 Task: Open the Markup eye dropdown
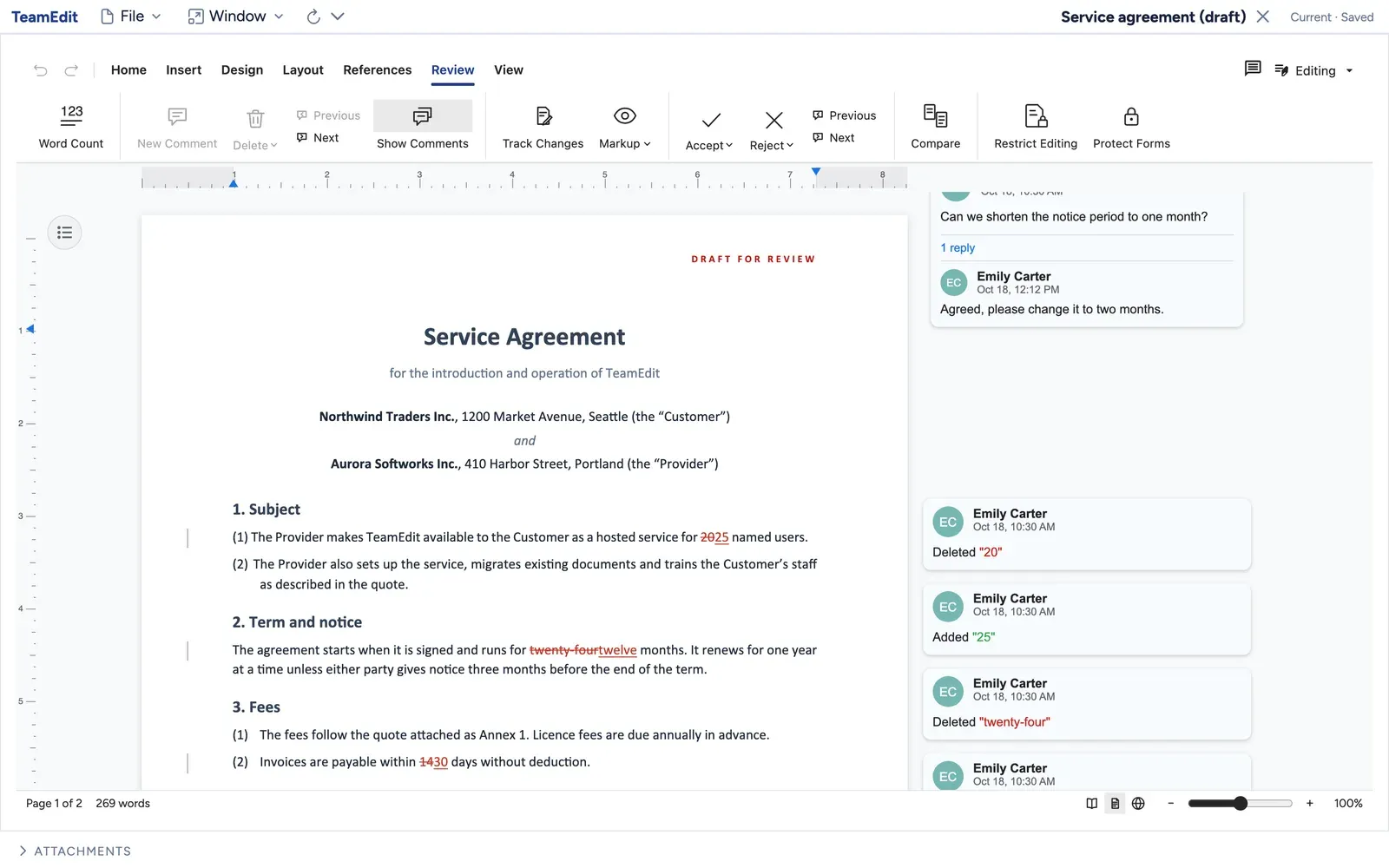(x=625, y=128)
